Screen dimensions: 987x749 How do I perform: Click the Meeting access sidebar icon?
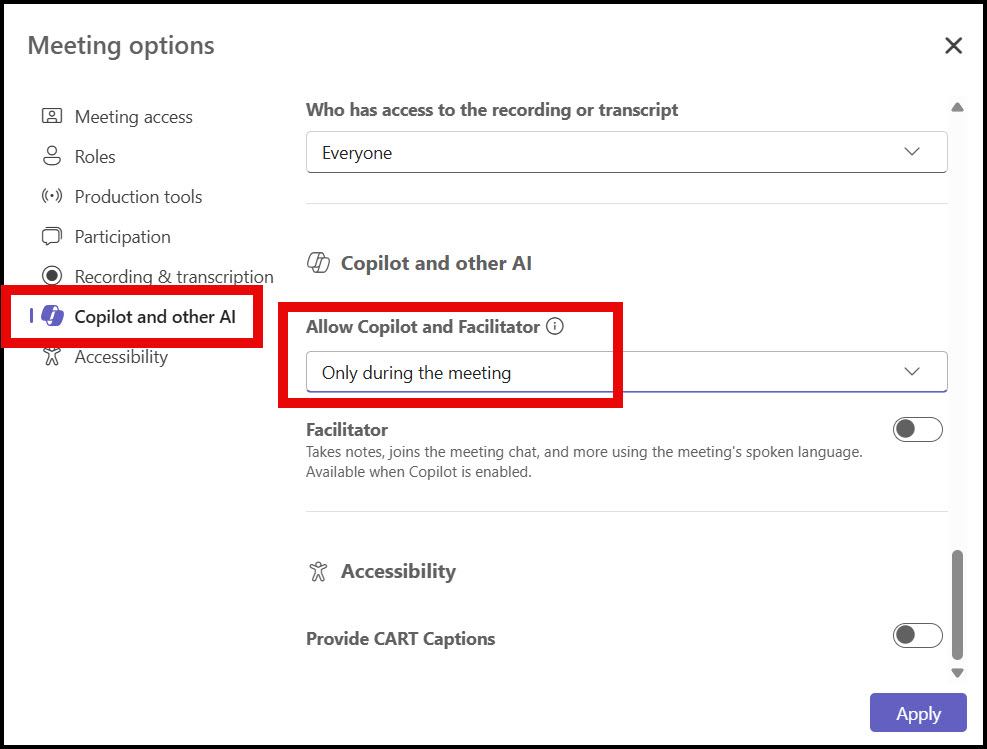[x=52, y=116]
